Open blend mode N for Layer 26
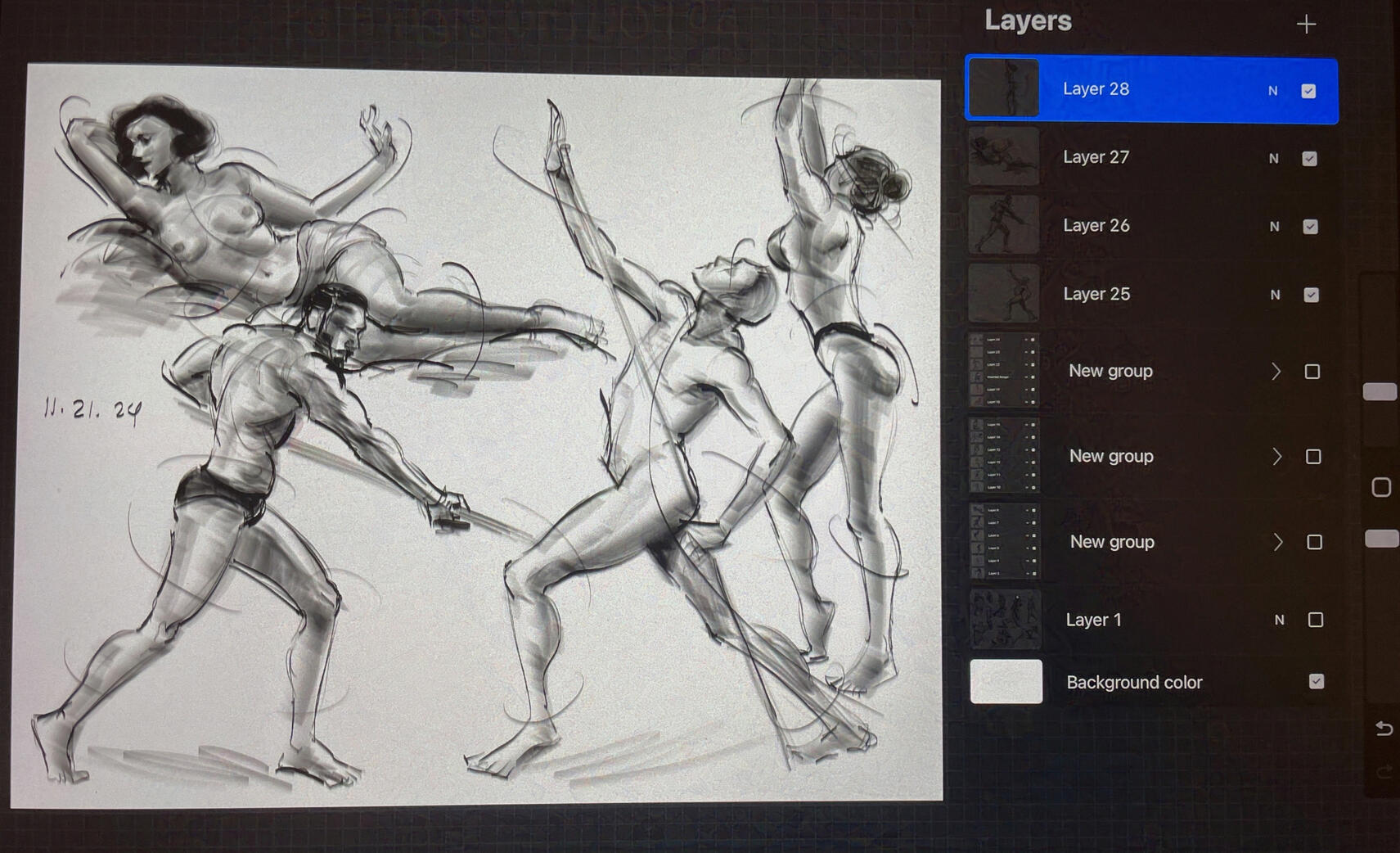The height and width of the screenshot is (853, 1400). [1274, 227]
